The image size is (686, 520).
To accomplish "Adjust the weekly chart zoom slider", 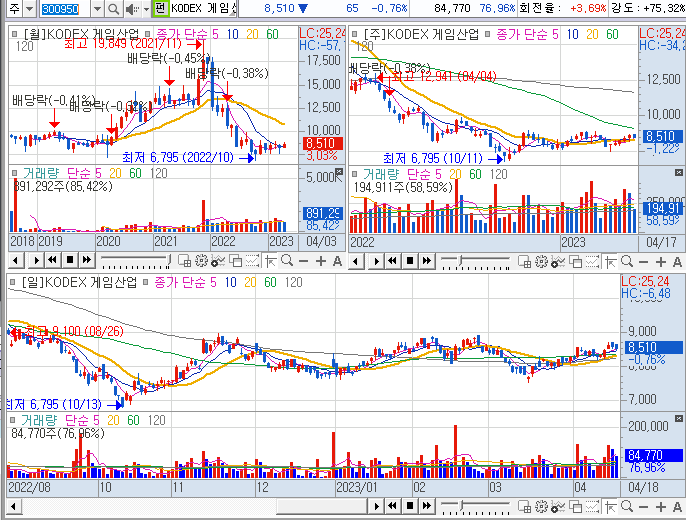I will tap(476, 262).
